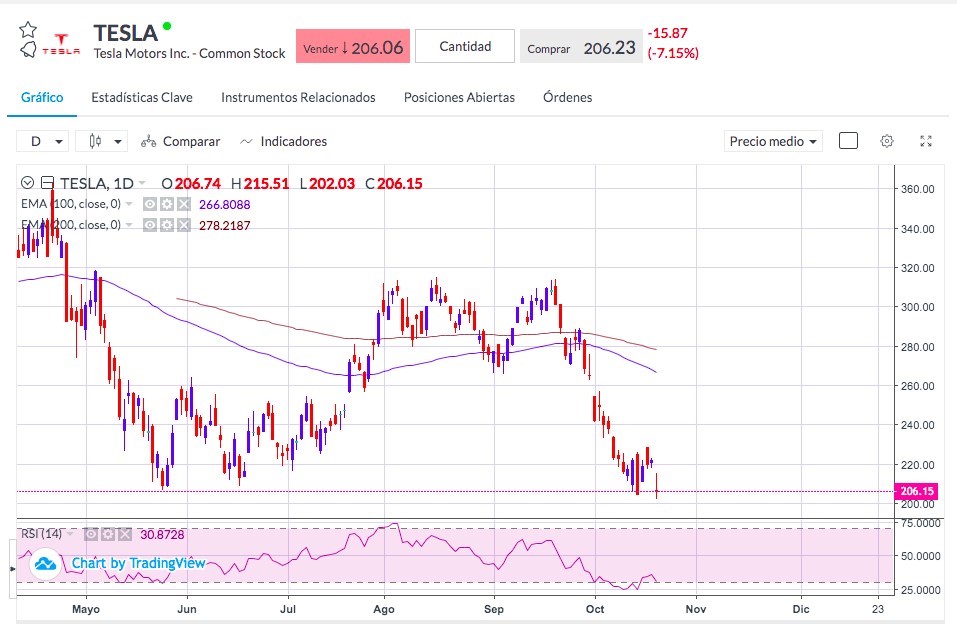Click the small arrow at the RSI pane's left edge
Viewport: 957px width, 624px height.
tap(12, 569)
